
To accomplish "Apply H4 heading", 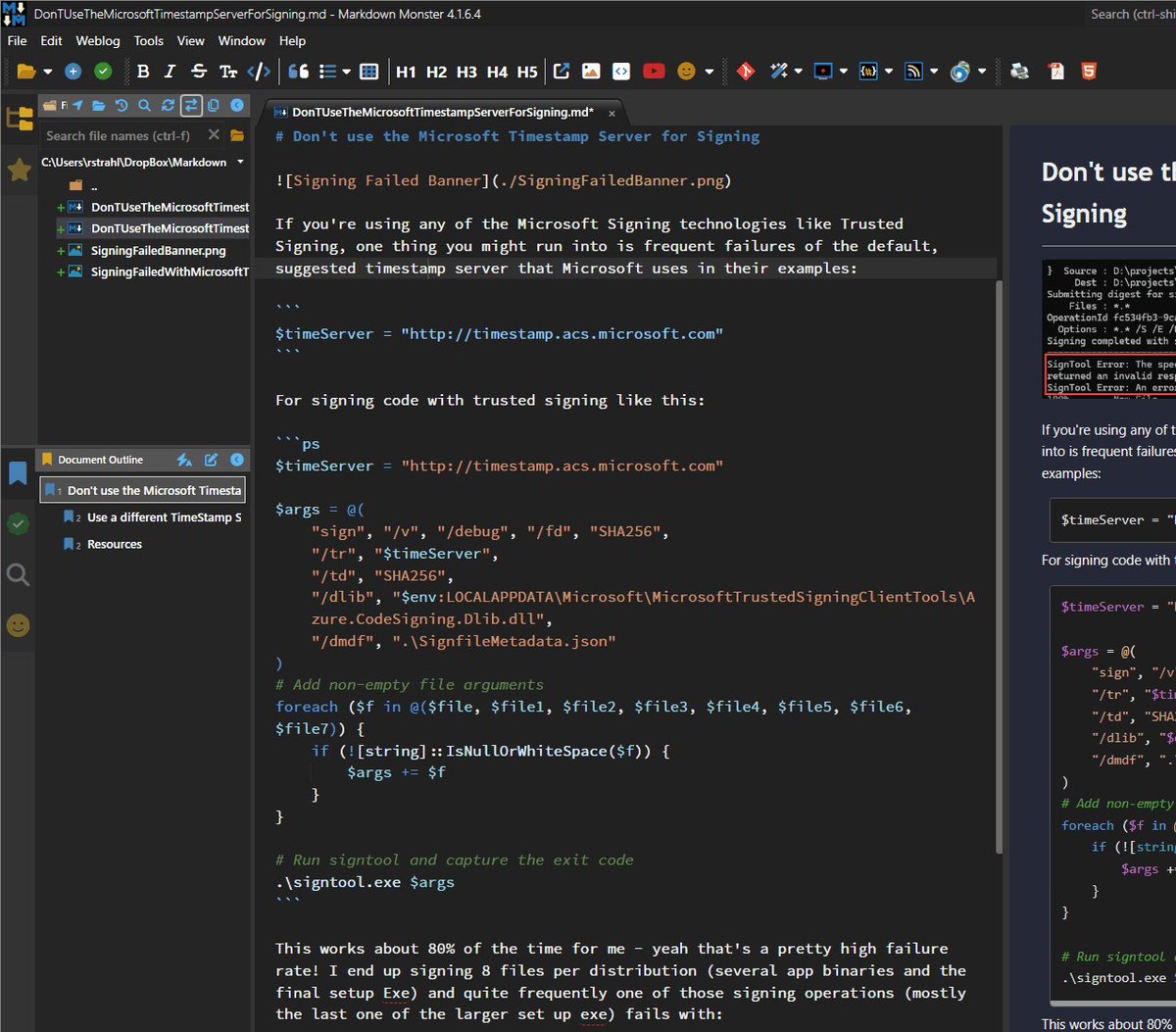I will click(x=497, y=71).
